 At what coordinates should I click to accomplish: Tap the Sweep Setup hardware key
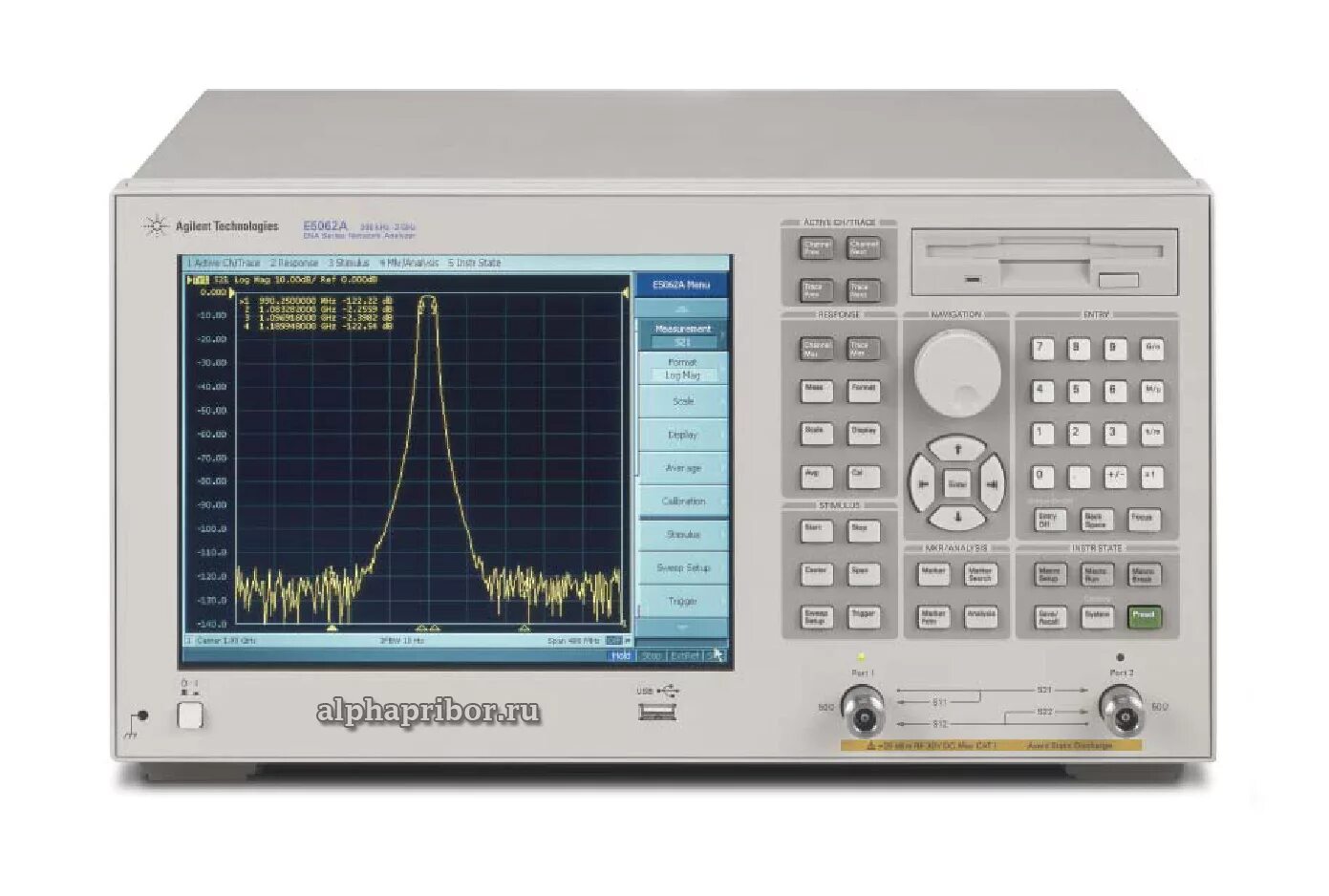[x=816, y=617]
